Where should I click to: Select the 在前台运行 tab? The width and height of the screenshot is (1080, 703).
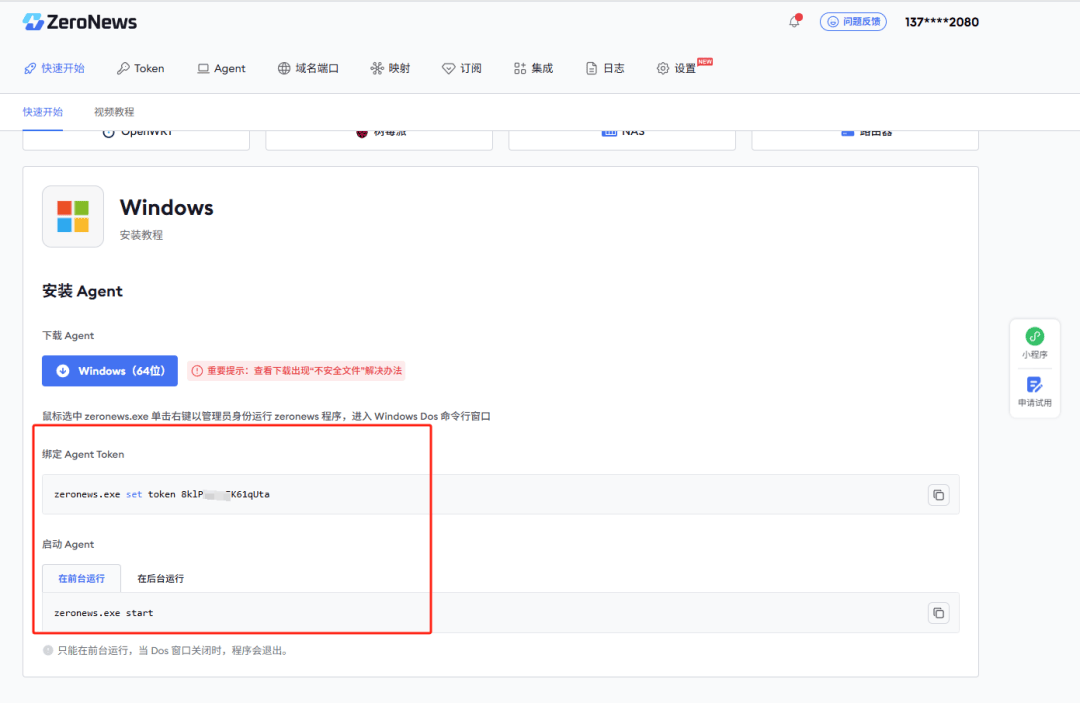click(x=81, y=578)
